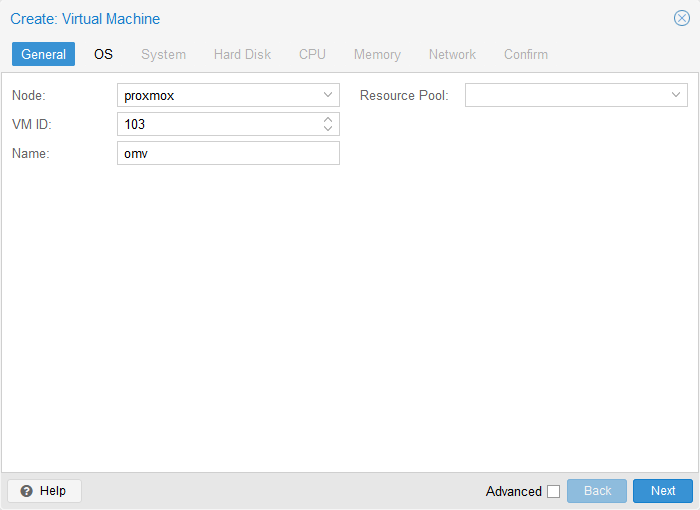Increase VM ID with up arrow
This screenshot has height=510, width=700.
click(x=328, y=119)
